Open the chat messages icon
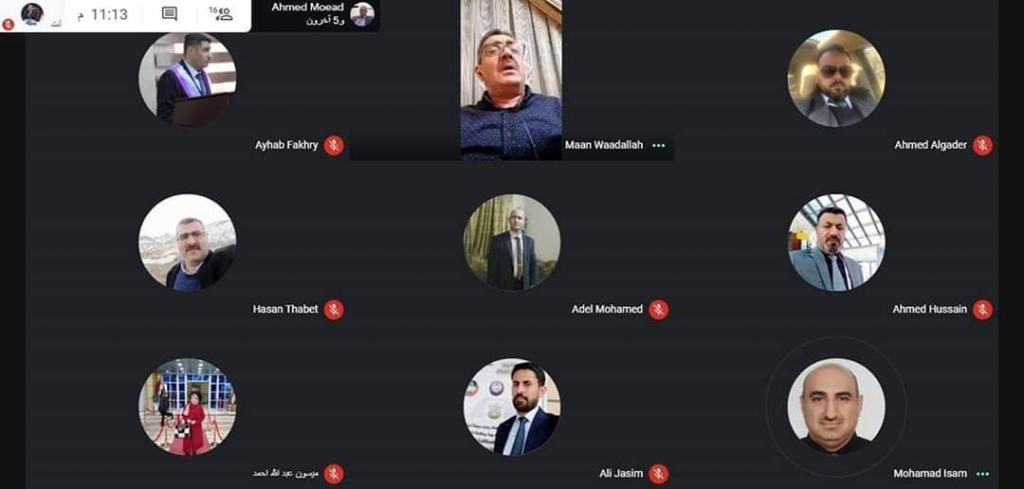 pyautogui.click(x=169, y=14)
